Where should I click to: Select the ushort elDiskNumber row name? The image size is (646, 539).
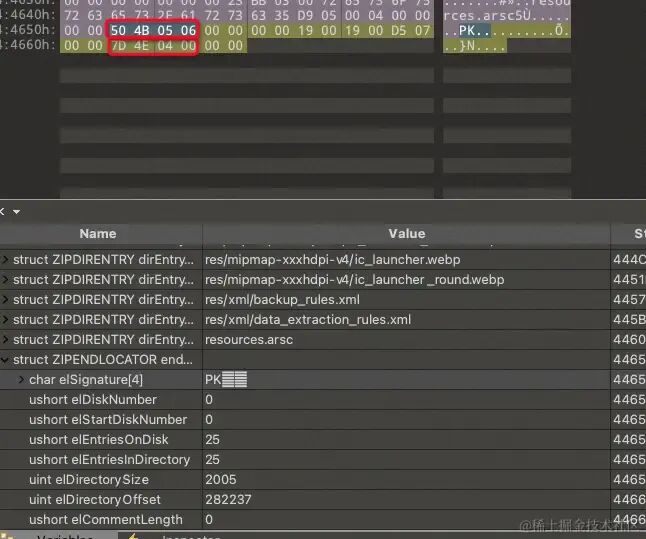93,399
